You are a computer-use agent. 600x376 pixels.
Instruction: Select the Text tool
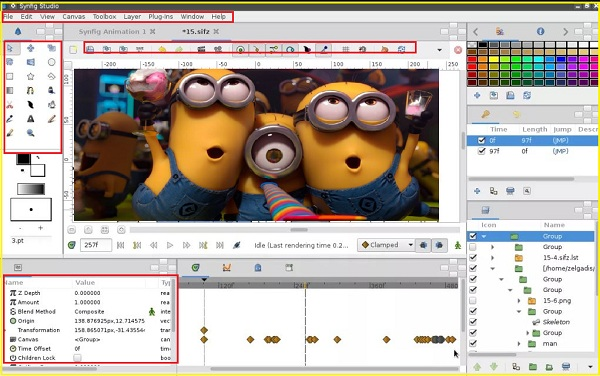tap(31, 119)
